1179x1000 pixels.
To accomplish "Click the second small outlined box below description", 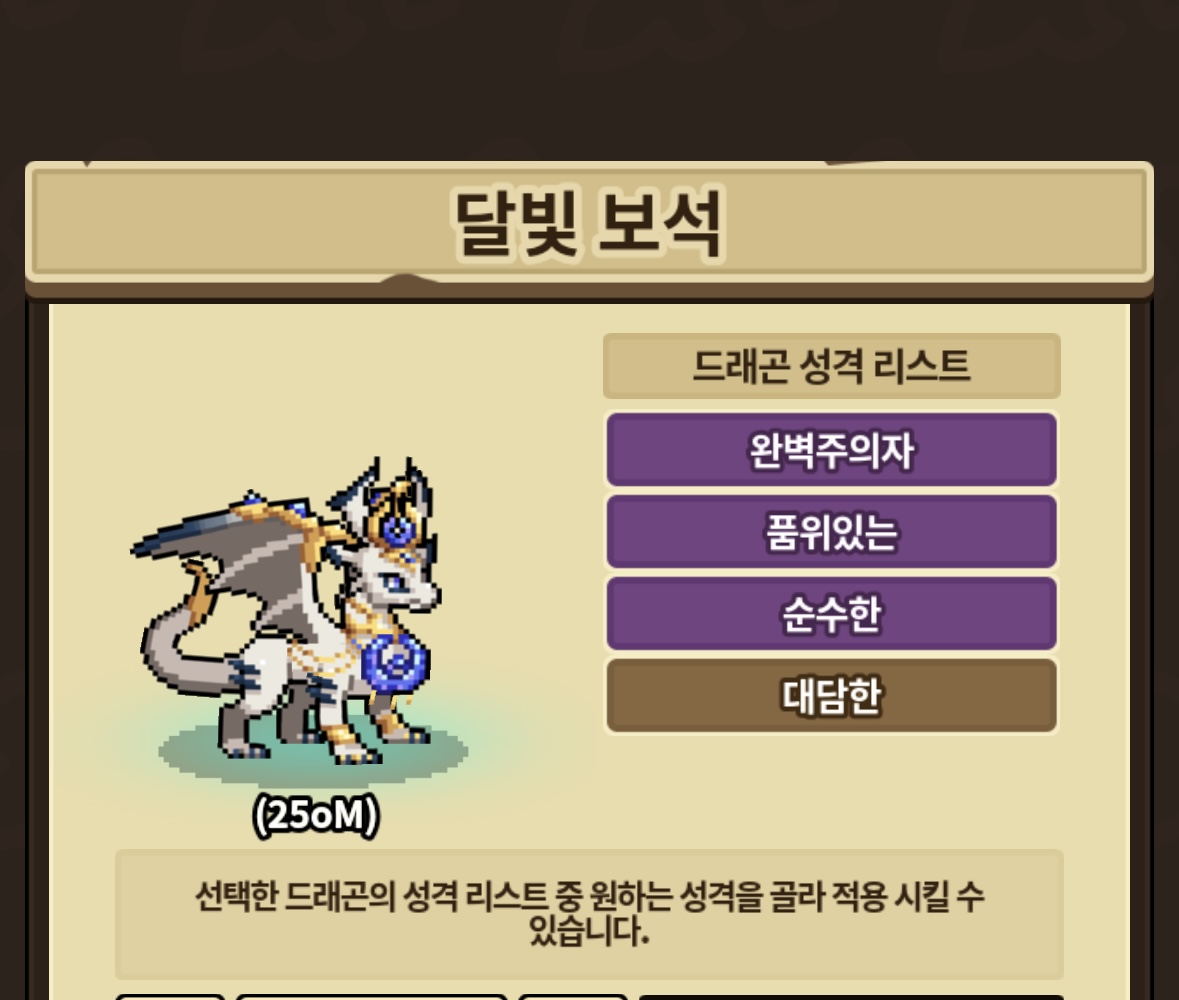I will point(572,997).
